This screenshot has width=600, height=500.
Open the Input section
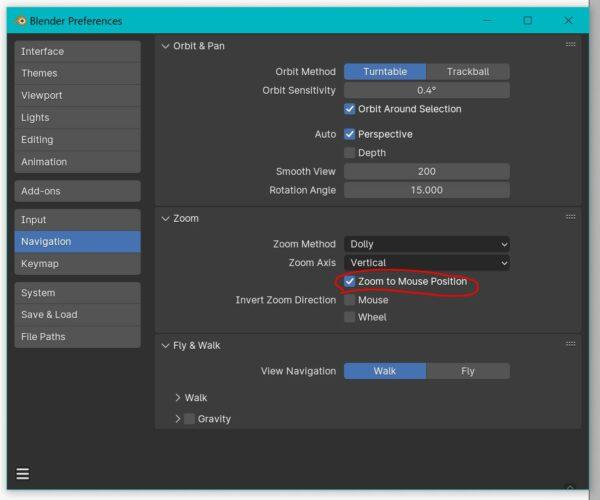78,220
